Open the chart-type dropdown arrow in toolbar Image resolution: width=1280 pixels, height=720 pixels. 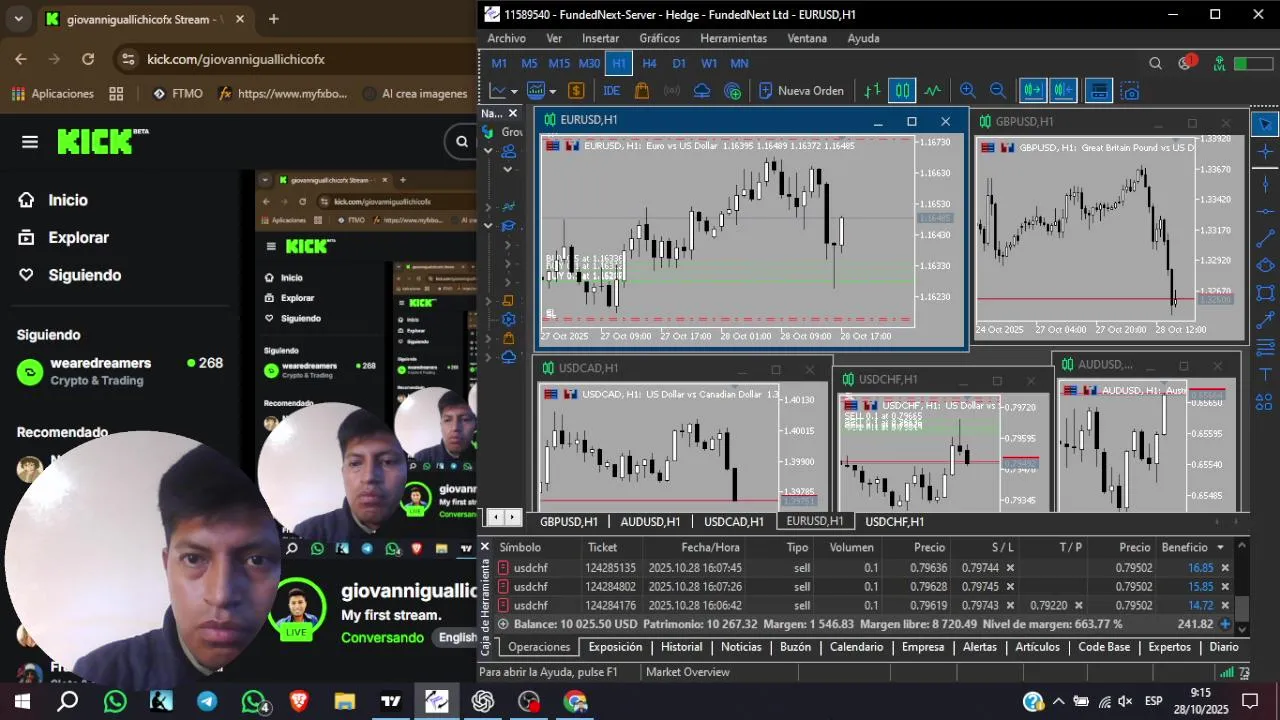point(514,91)
